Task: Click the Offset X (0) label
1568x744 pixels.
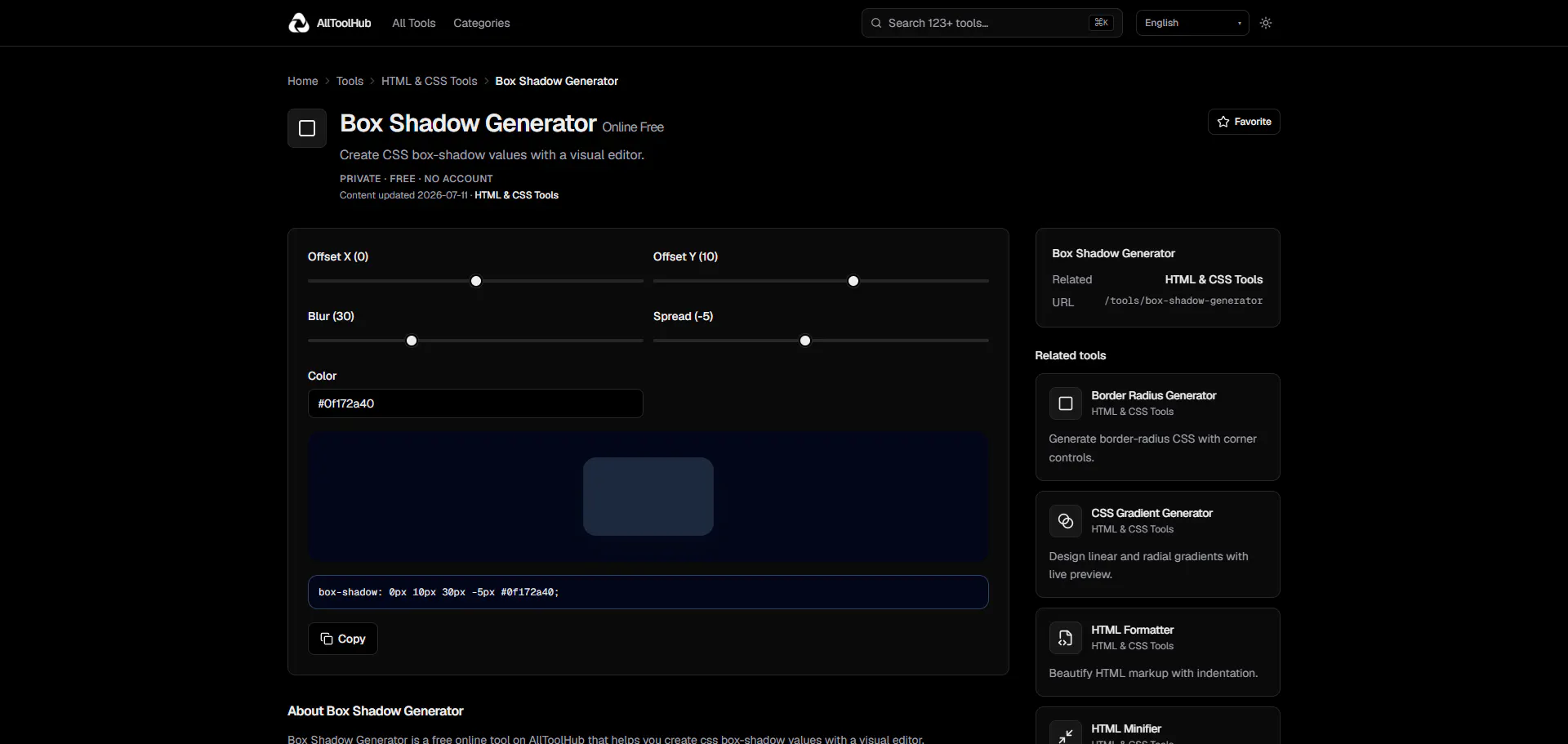Action: [x=338, y=256]
